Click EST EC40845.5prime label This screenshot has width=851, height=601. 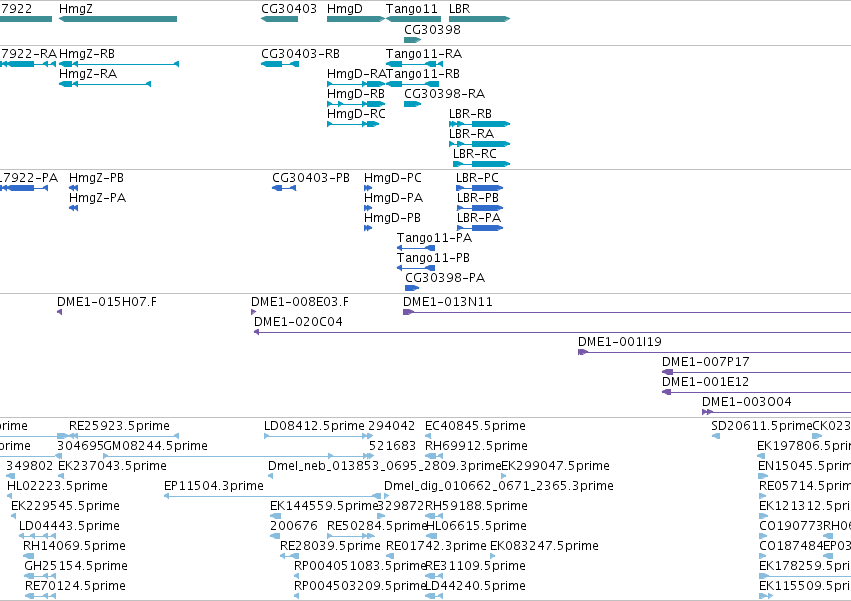(475, 426)
